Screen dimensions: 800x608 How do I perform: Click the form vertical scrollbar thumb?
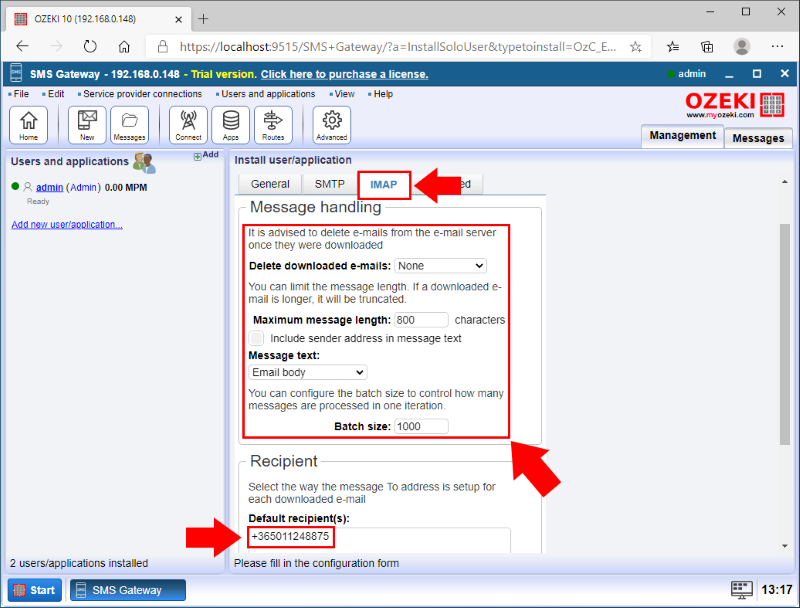[785, 334]
